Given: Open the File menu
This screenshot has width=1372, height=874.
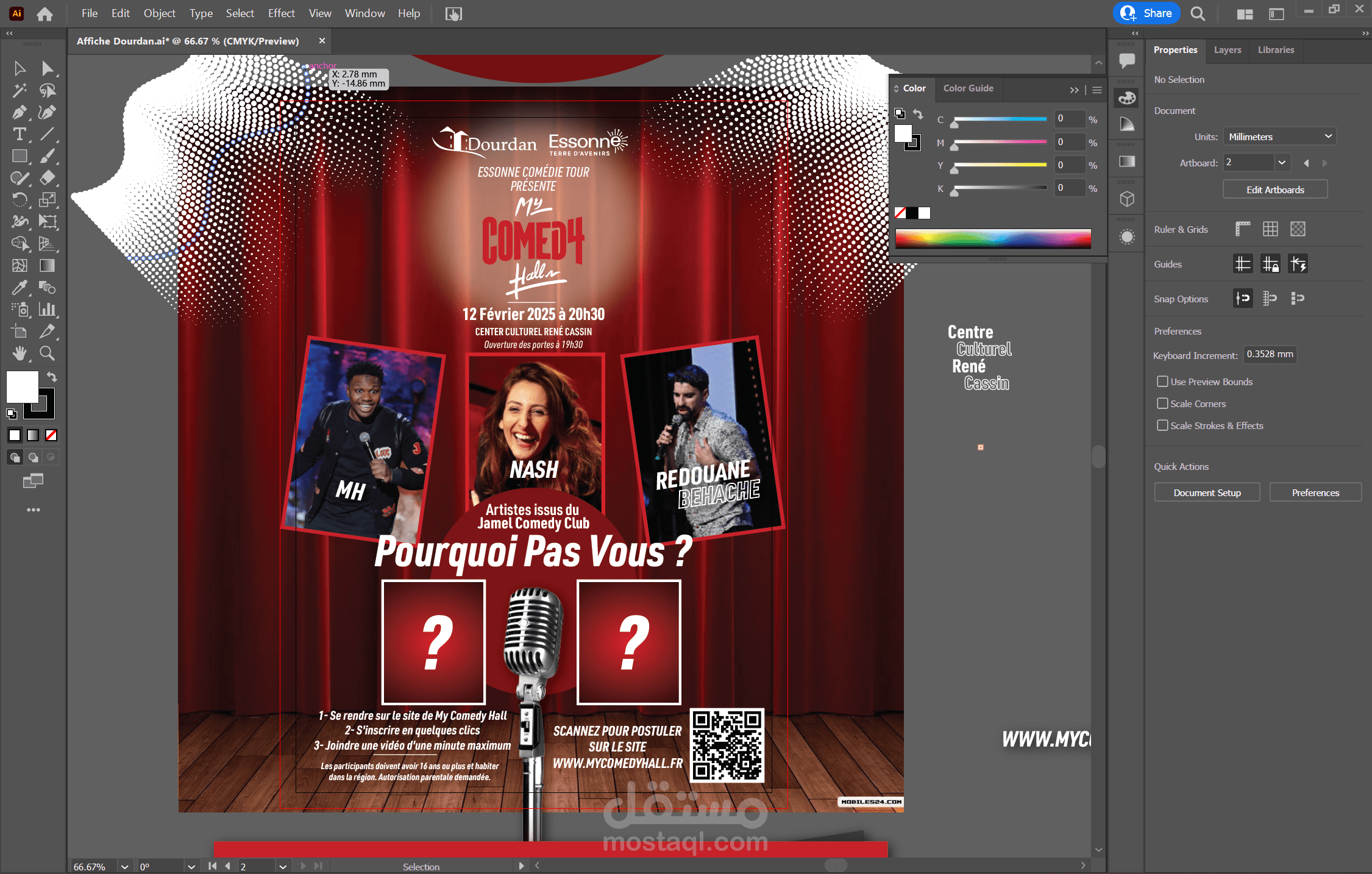Looking at the screenshot, I should 89,13.
